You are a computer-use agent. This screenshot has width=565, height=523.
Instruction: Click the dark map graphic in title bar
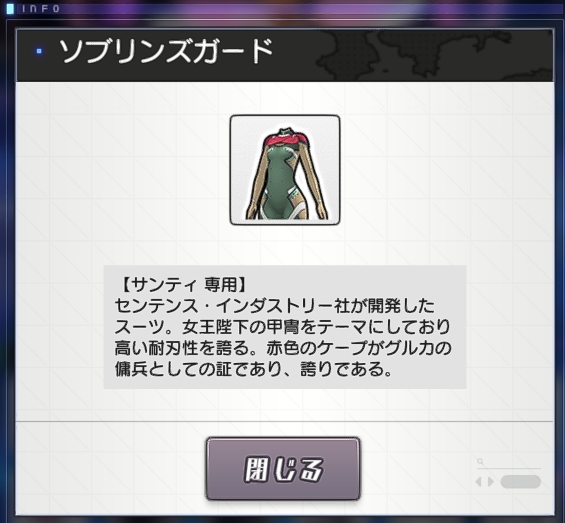click(x=436, y=56)
